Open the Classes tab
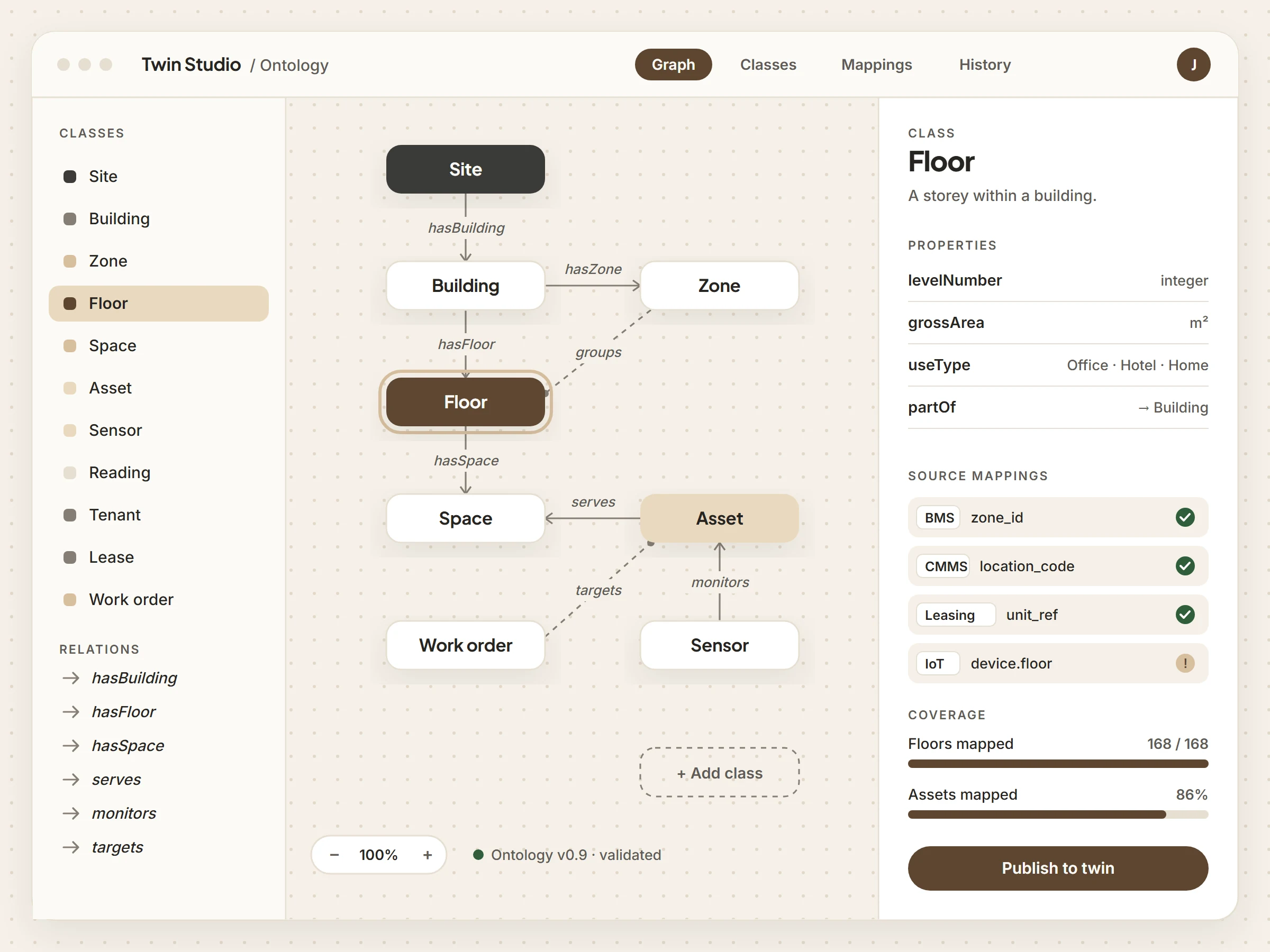1270x952 pixels. coord(768,65)
